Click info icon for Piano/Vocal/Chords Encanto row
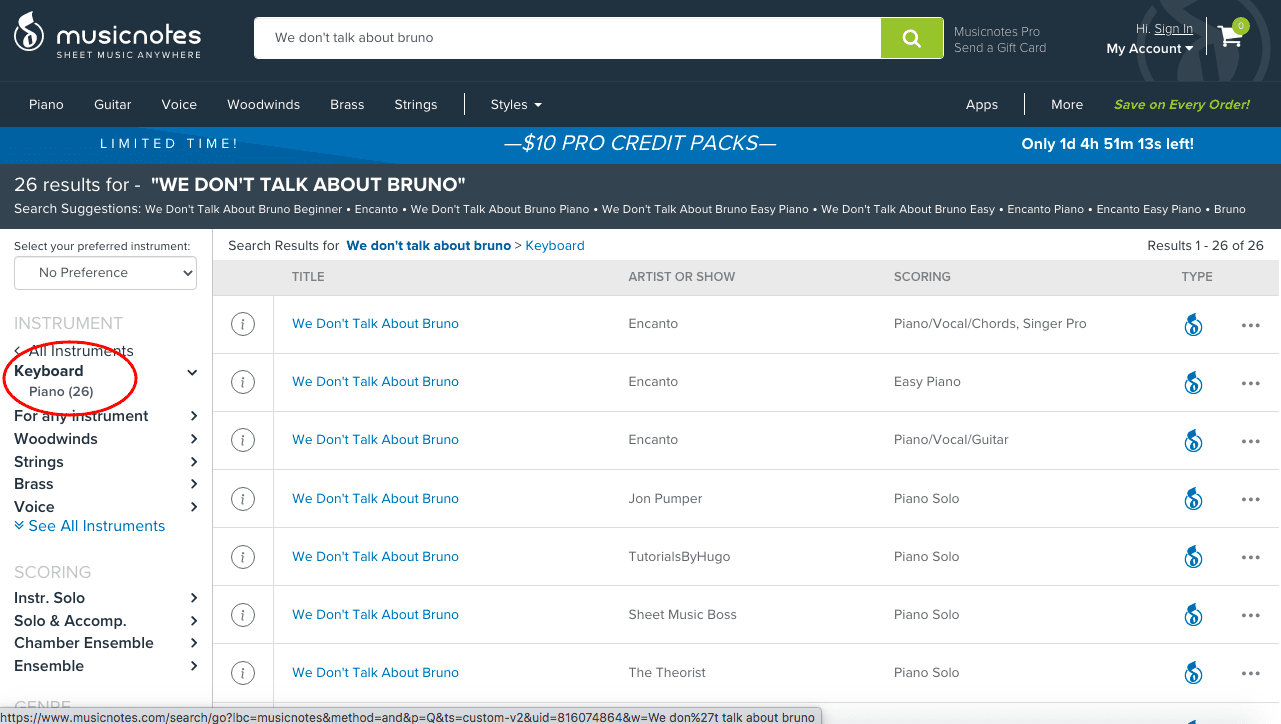1281x724 pixels. pyautogui.click(x=243, y=324)
